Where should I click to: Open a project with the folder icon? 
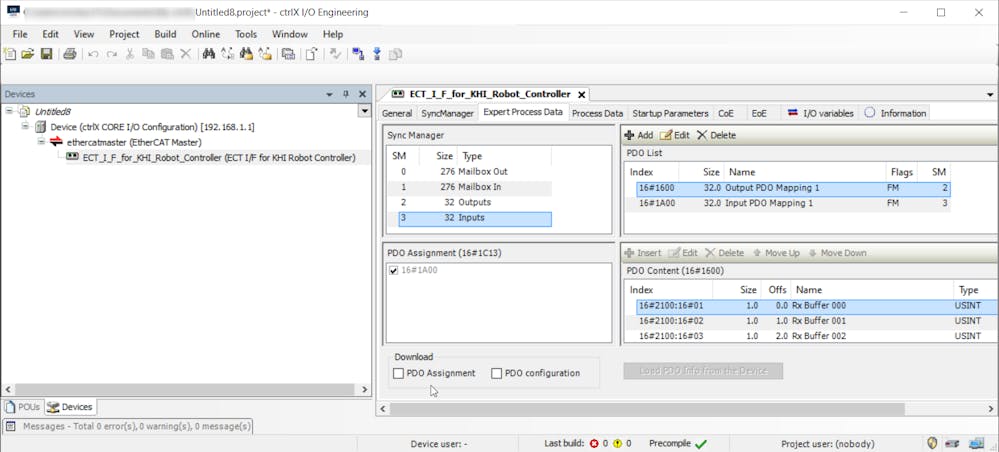coord(27,54)
